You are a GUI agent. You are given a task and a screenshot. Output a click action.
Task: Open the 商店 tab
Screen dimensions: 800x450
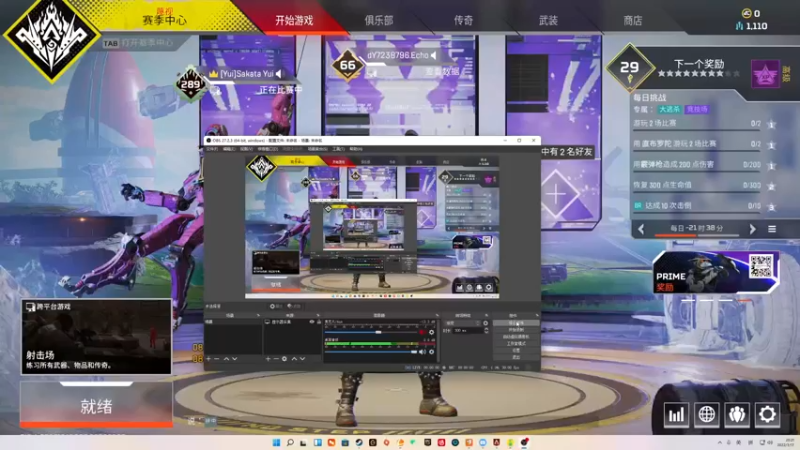633,20
